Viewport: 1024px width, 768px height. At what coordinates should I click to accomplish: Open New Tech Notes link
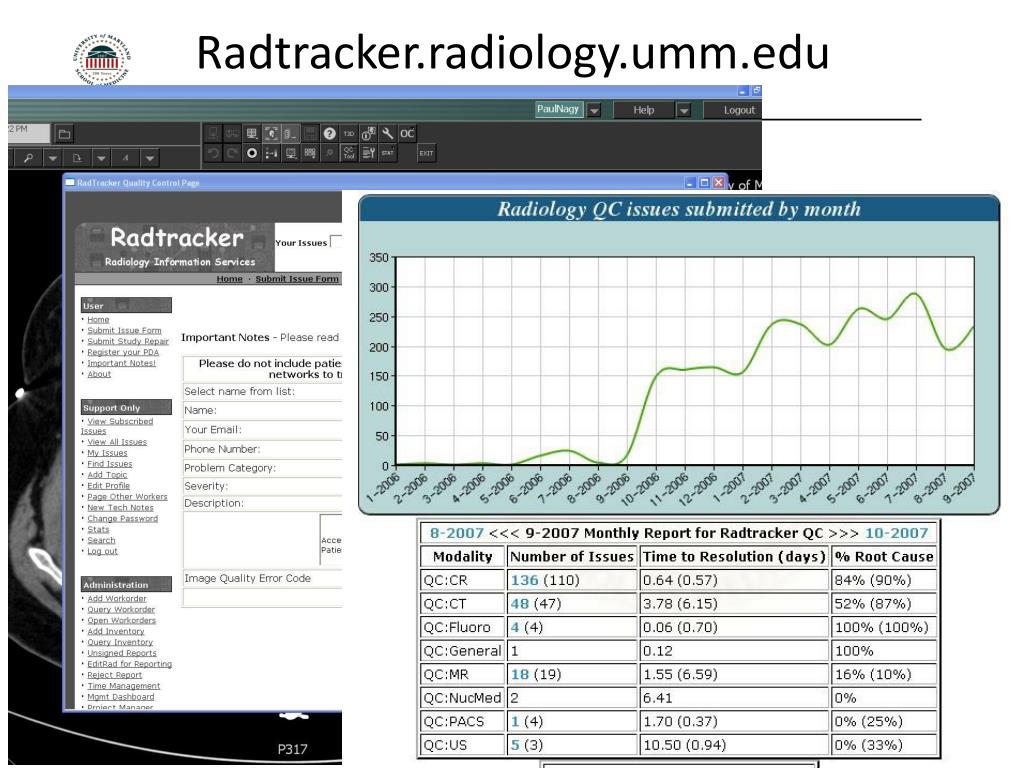tap(120, 507)
